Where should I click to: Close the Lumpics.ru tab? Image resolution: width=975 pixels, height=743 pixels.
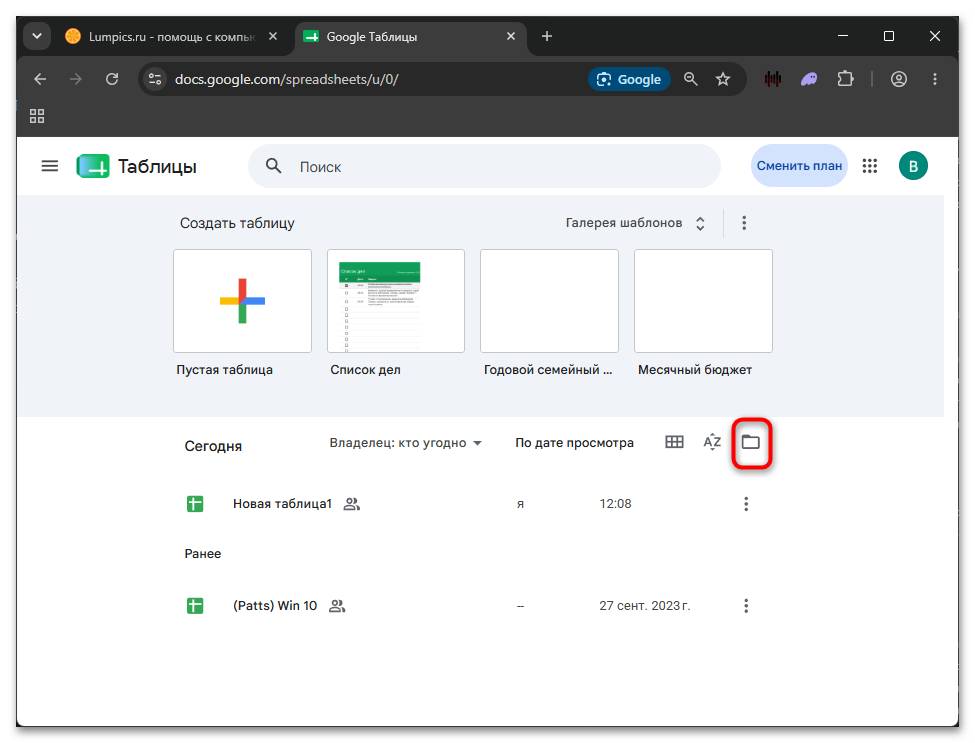click(x=272, y=36)
